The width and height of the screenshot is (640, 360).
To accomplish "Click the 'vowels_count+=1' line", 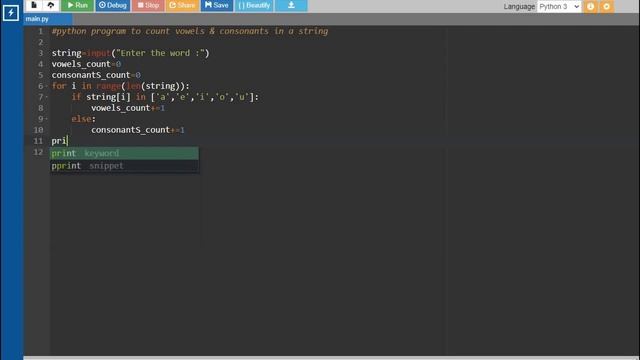I will coord(128,108).
